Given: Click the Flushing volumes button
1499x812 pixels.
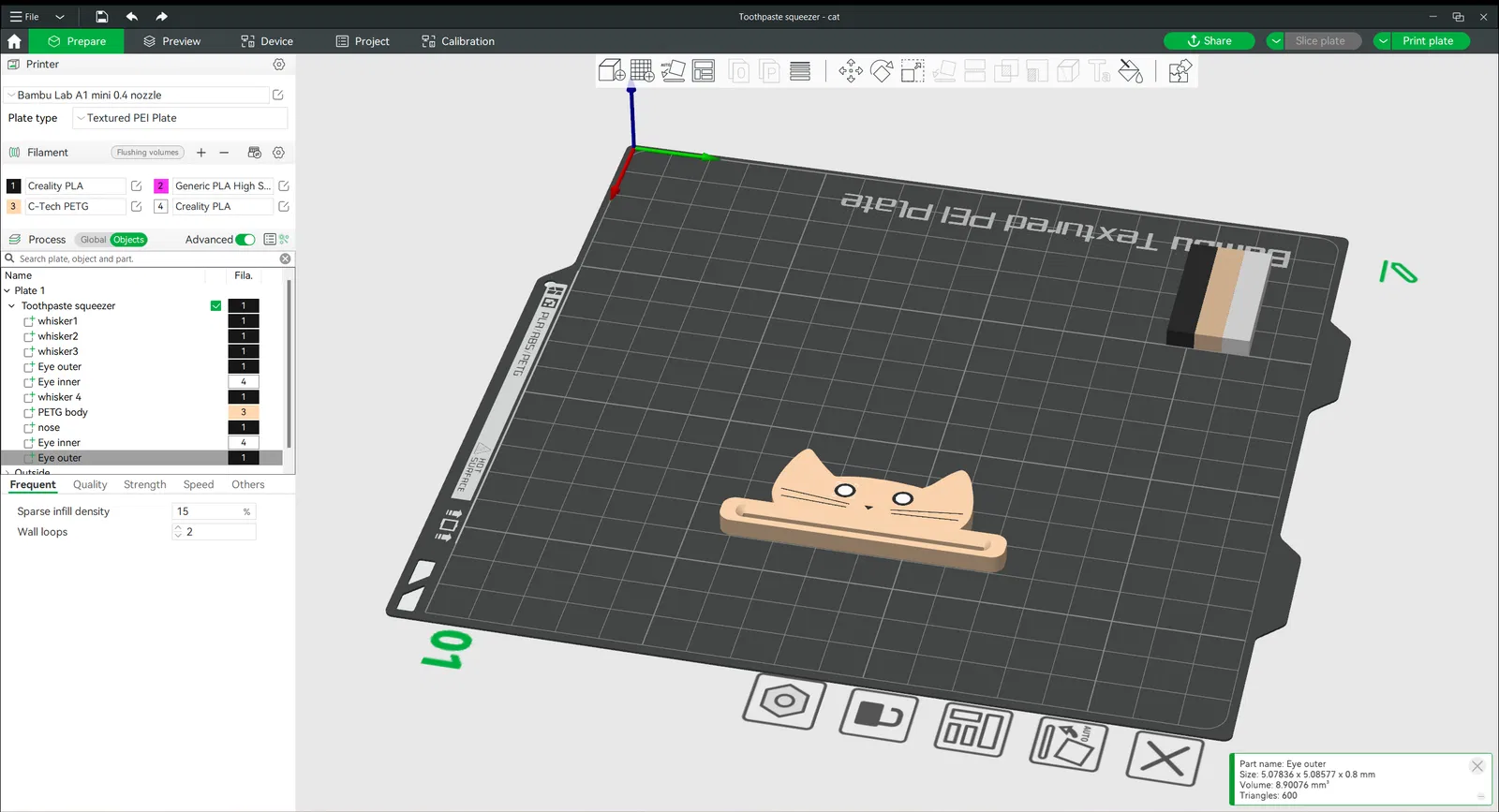Looking at the screenshot, I should coord(147,153).
